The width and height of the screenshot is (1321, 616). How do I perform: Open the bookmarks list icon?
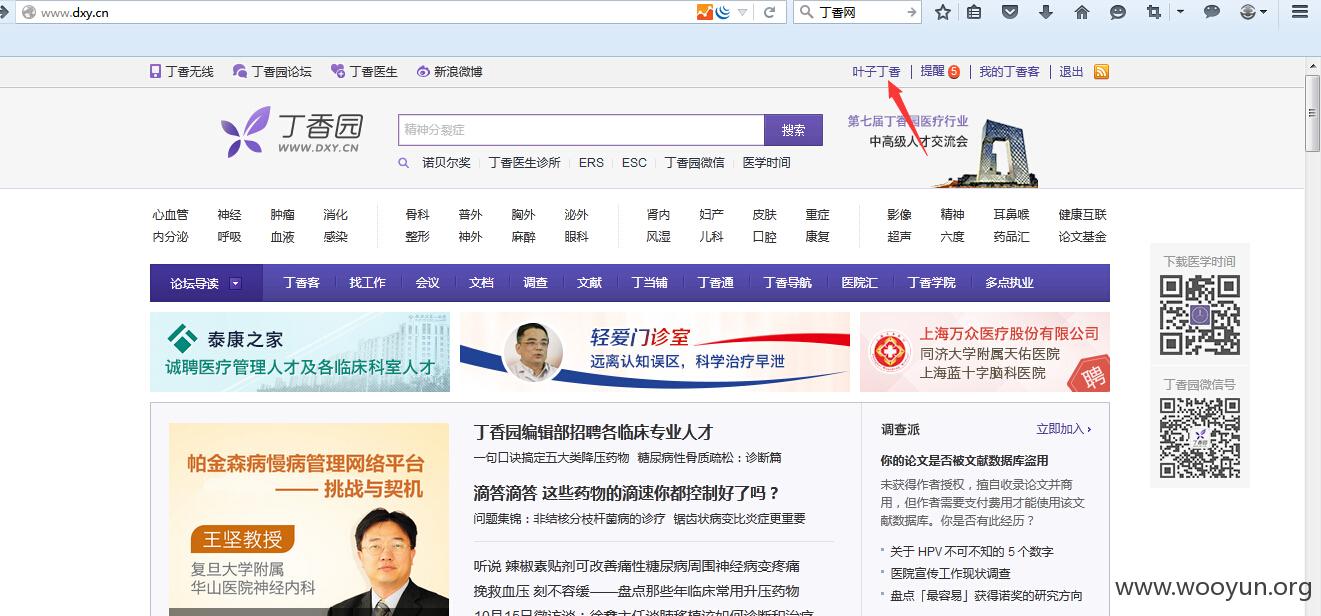pyautogui.click(x=974, y=12)
